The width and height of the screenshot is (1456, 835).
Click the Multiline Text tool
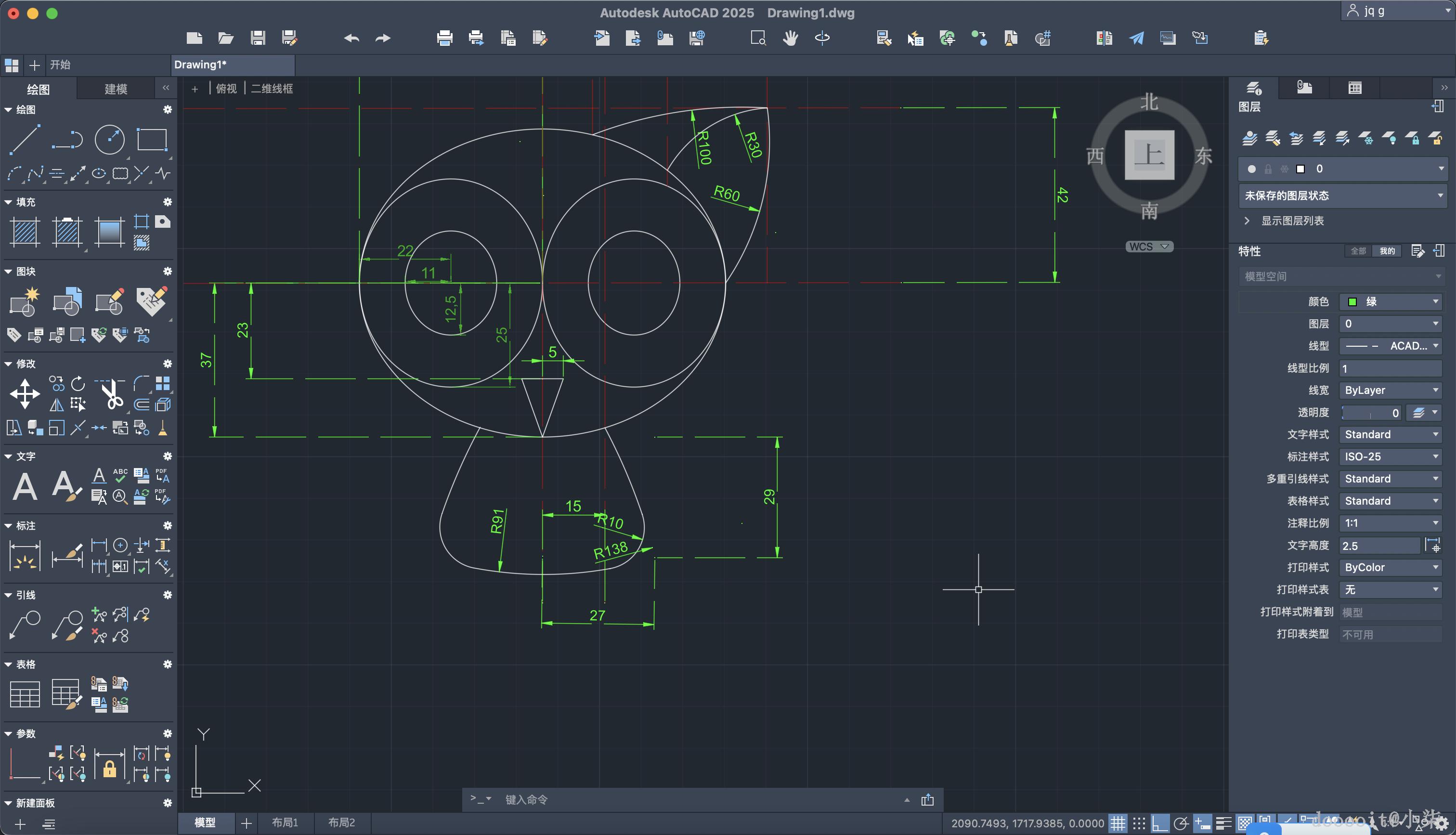(25, 486)
